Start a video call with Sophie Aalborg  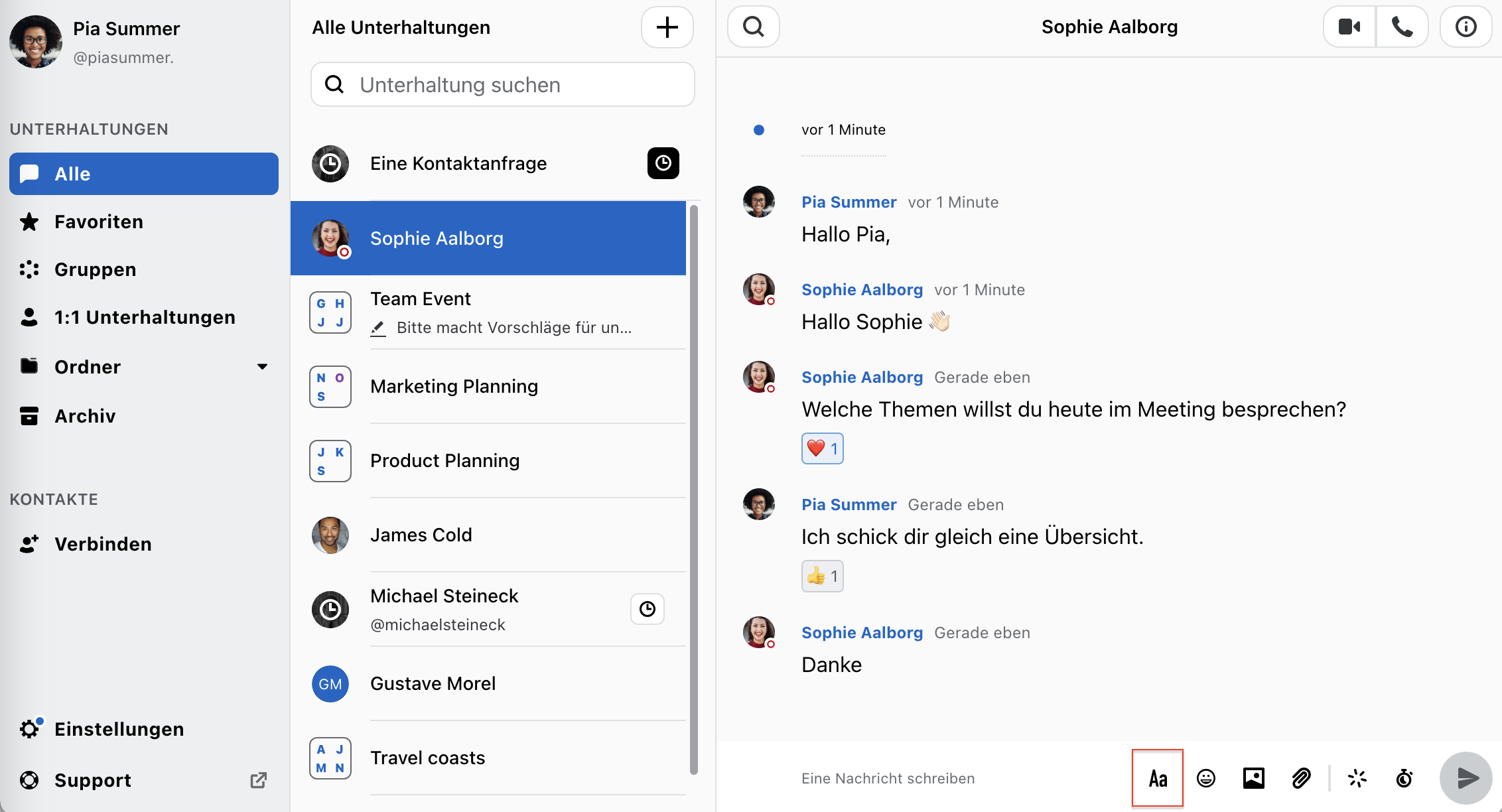[x=1349, y=27]
